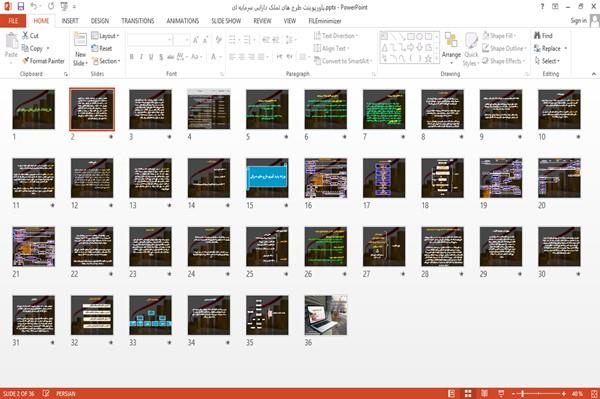Open the TRANSITIONS ribbon tab
Screen dimensions: 600x399
pyautogui.click(x=138, y=21)
